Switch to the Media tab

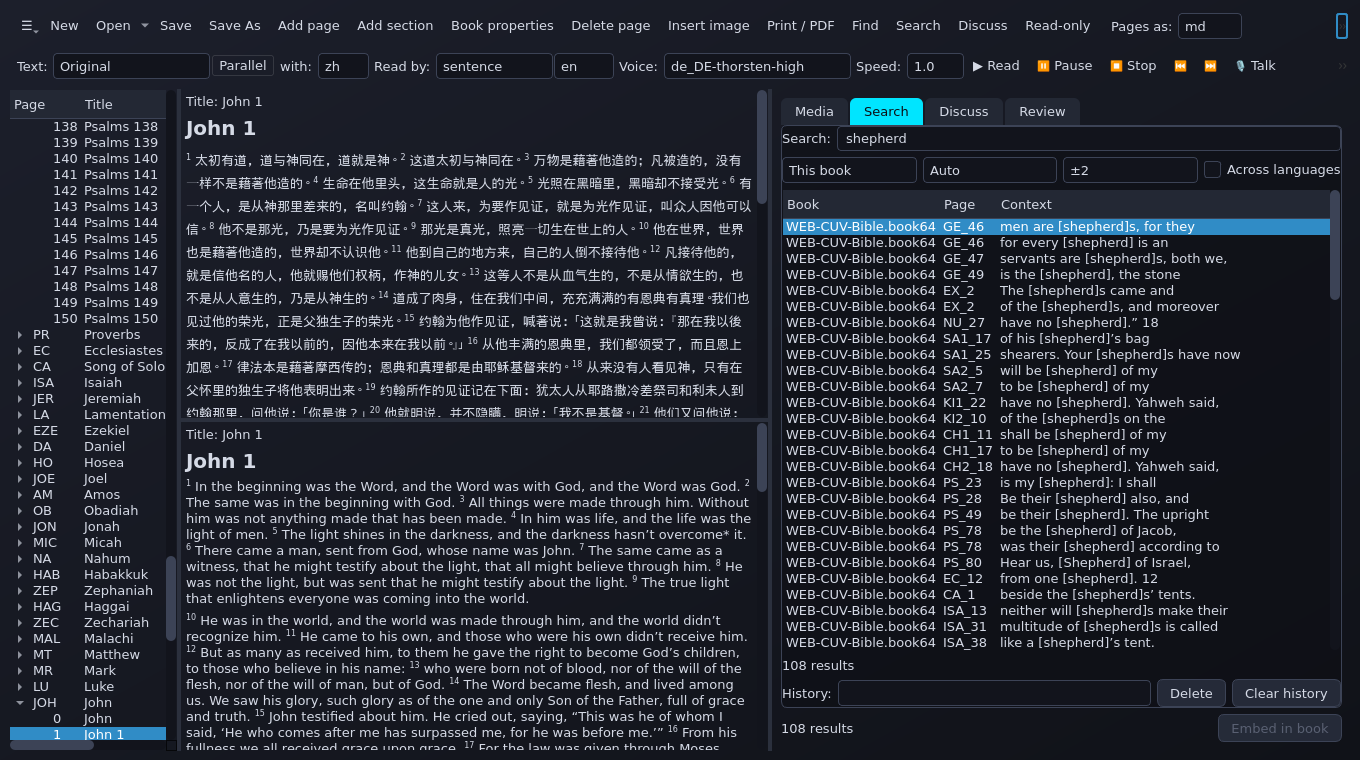(x=814, y=112)
